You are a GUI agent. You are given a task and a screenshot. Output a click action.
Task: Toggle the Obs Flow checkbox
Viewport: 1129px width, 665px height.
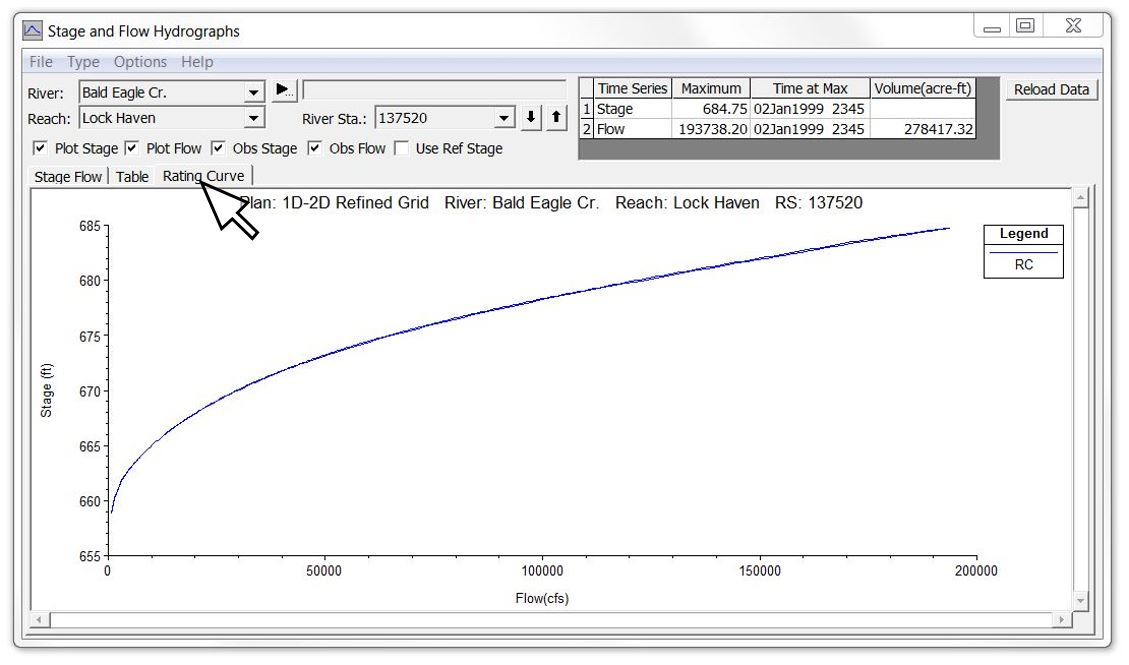(315, 148)
